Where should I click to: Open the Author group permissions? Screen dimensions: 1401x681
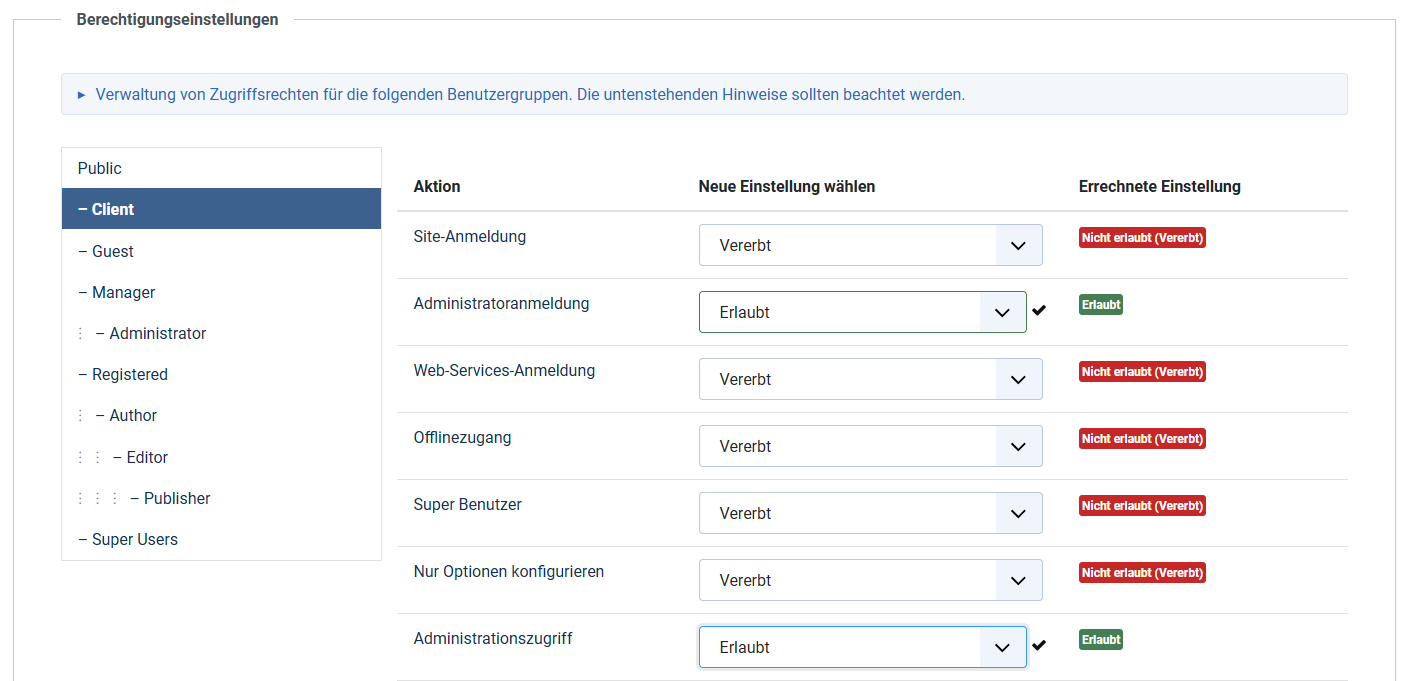[x=133, y=415]
